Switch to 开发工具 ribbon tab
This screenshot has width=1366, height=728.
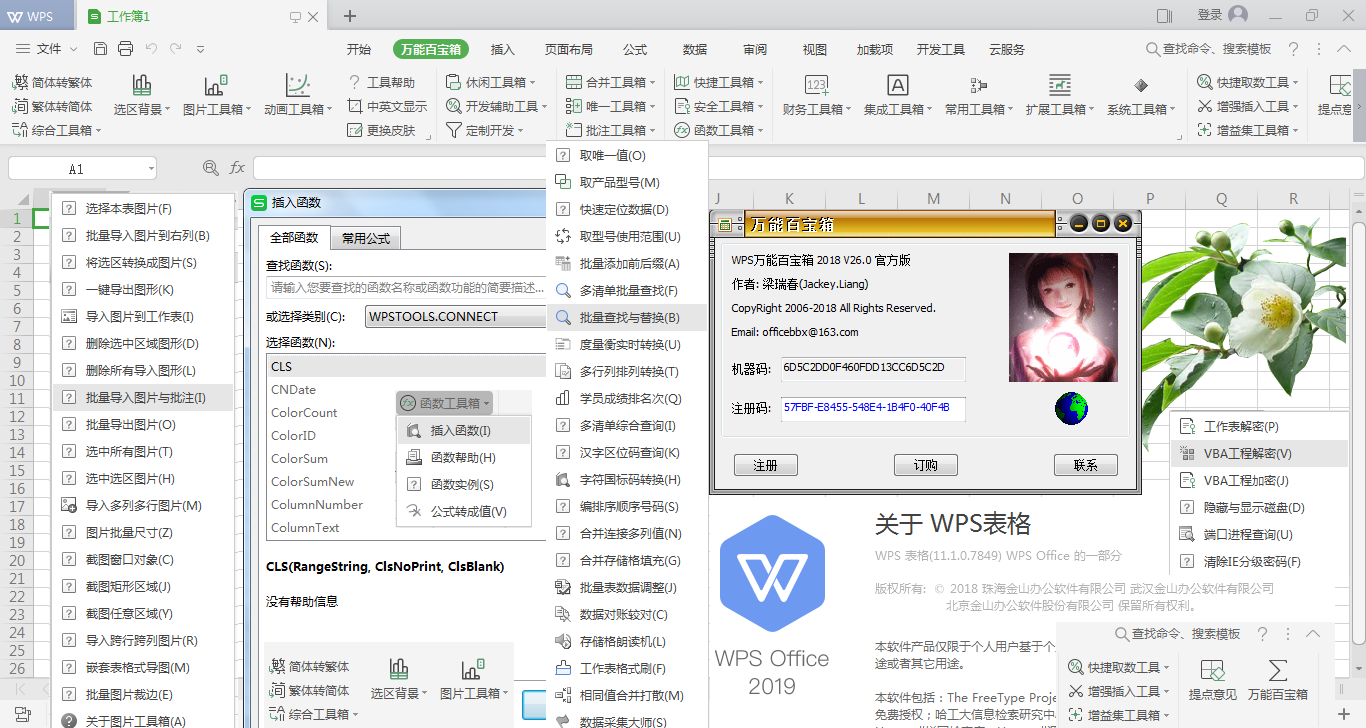point(941,49)
